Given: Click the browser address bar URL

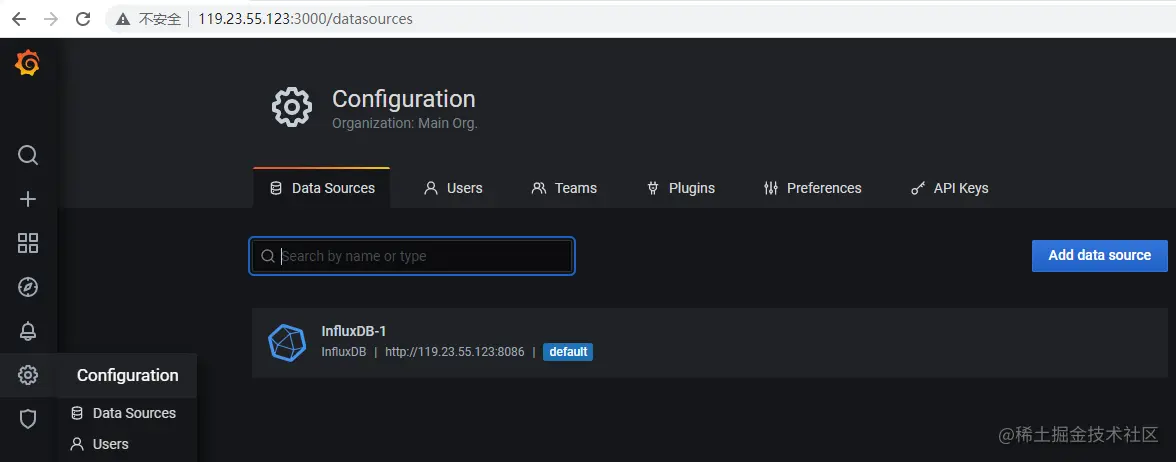Looking at the screenshot, I should tap(305, 19).
